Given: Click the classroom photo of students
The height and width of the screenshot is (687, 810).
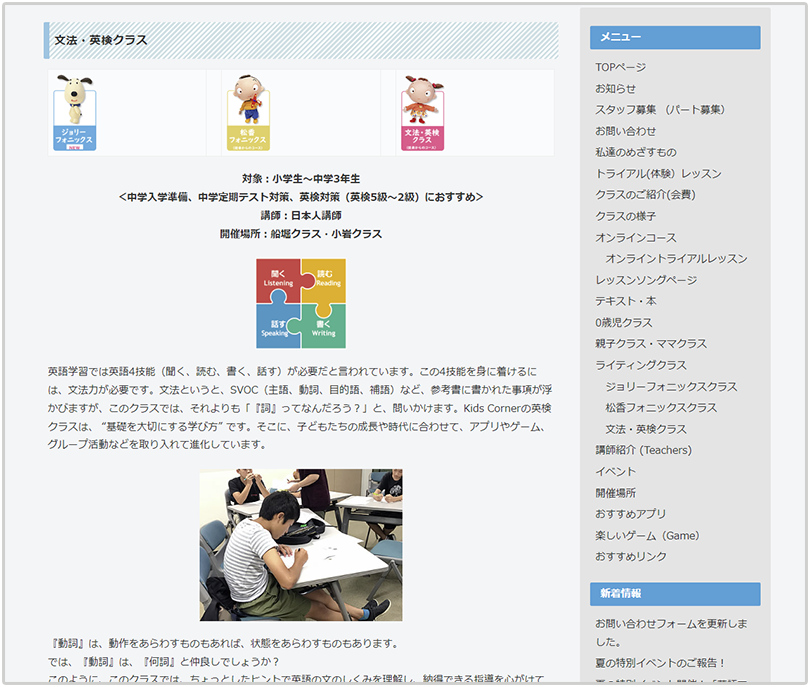Looking at the screenshot, I should 301,545.
